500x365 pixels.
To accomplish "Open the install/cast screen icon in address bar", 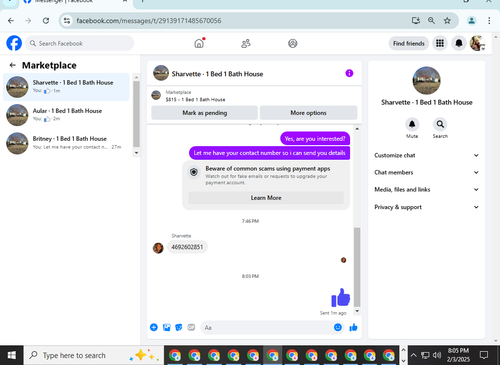I will [x=416, y=21].
